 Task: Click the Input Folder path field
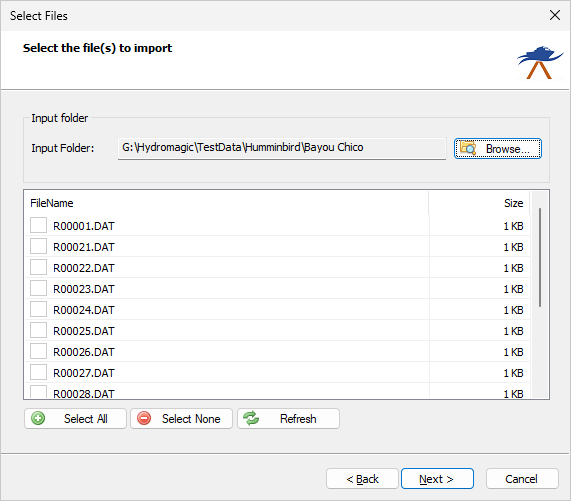click(x=282, y=148)
